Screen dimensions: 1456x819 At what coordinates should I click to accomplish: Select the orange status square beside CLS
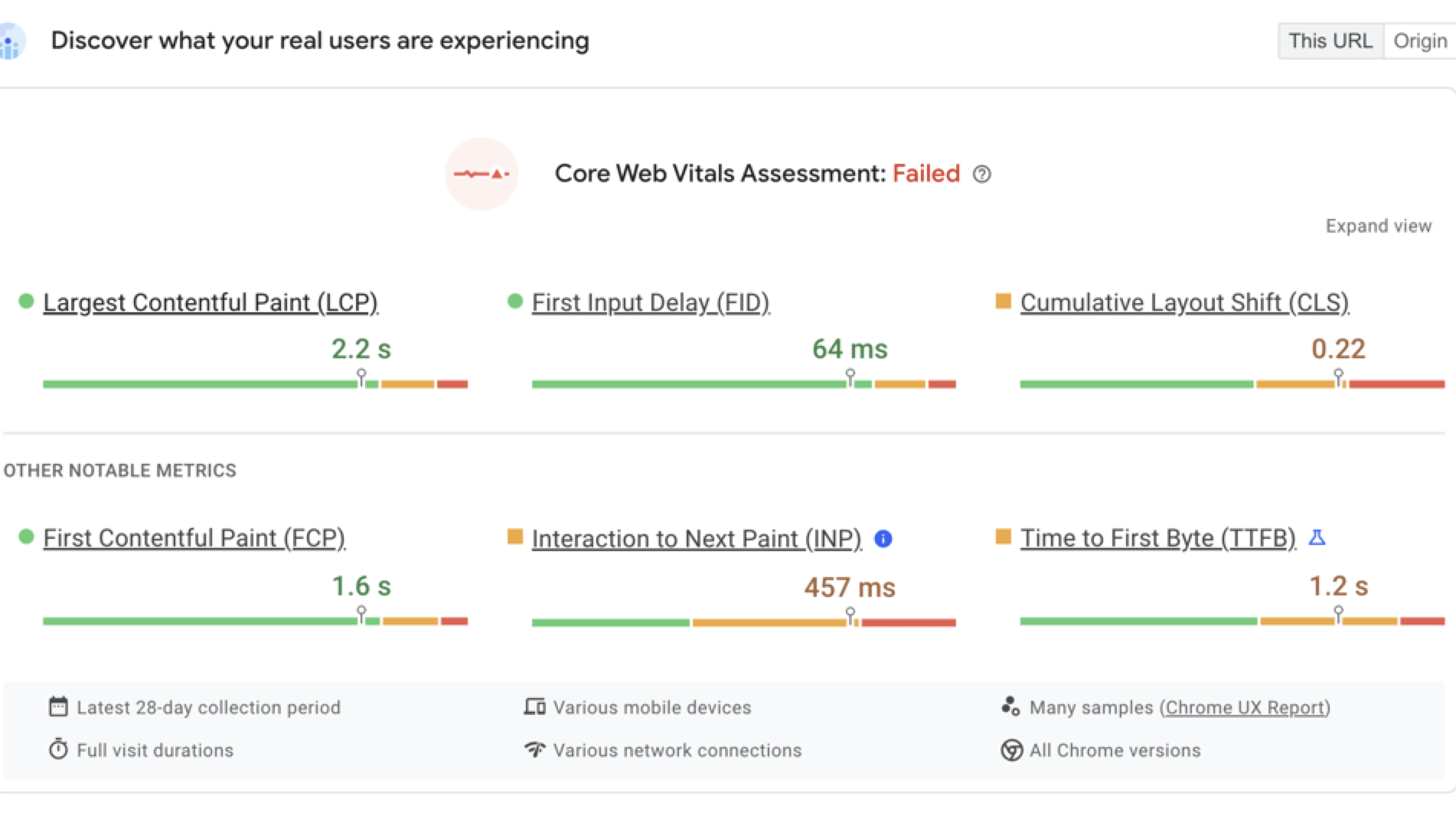(x=1003, y=301)
